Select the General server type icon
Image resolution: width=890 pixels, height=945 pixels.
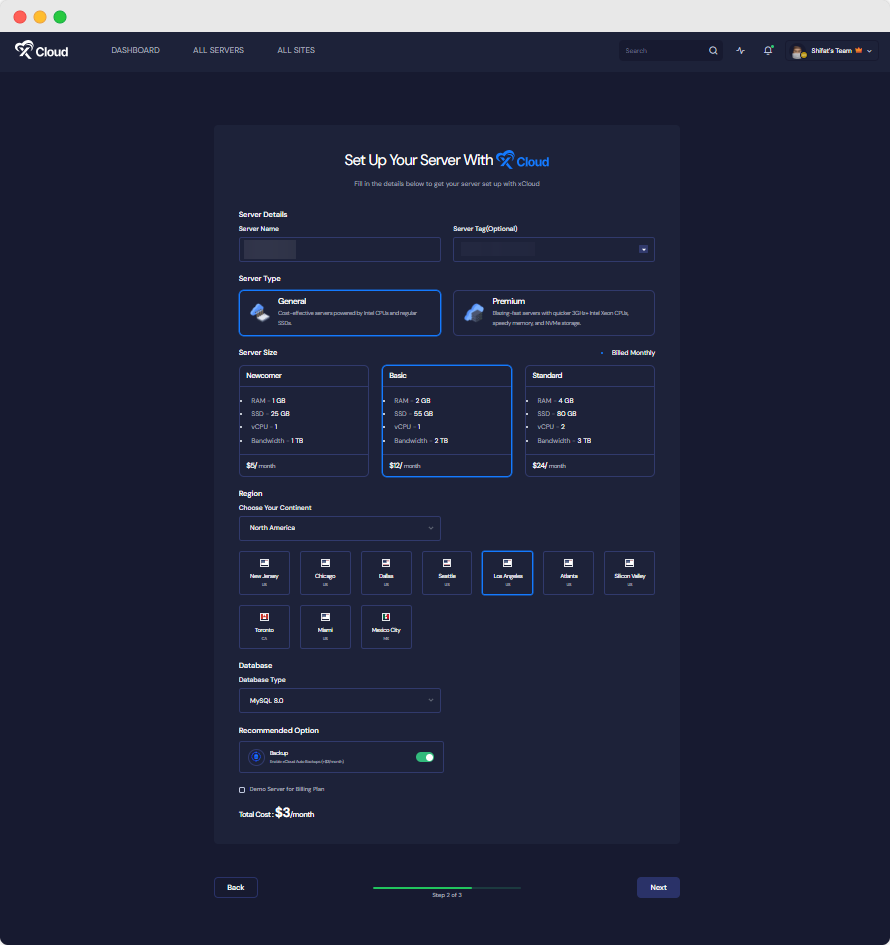258,312
